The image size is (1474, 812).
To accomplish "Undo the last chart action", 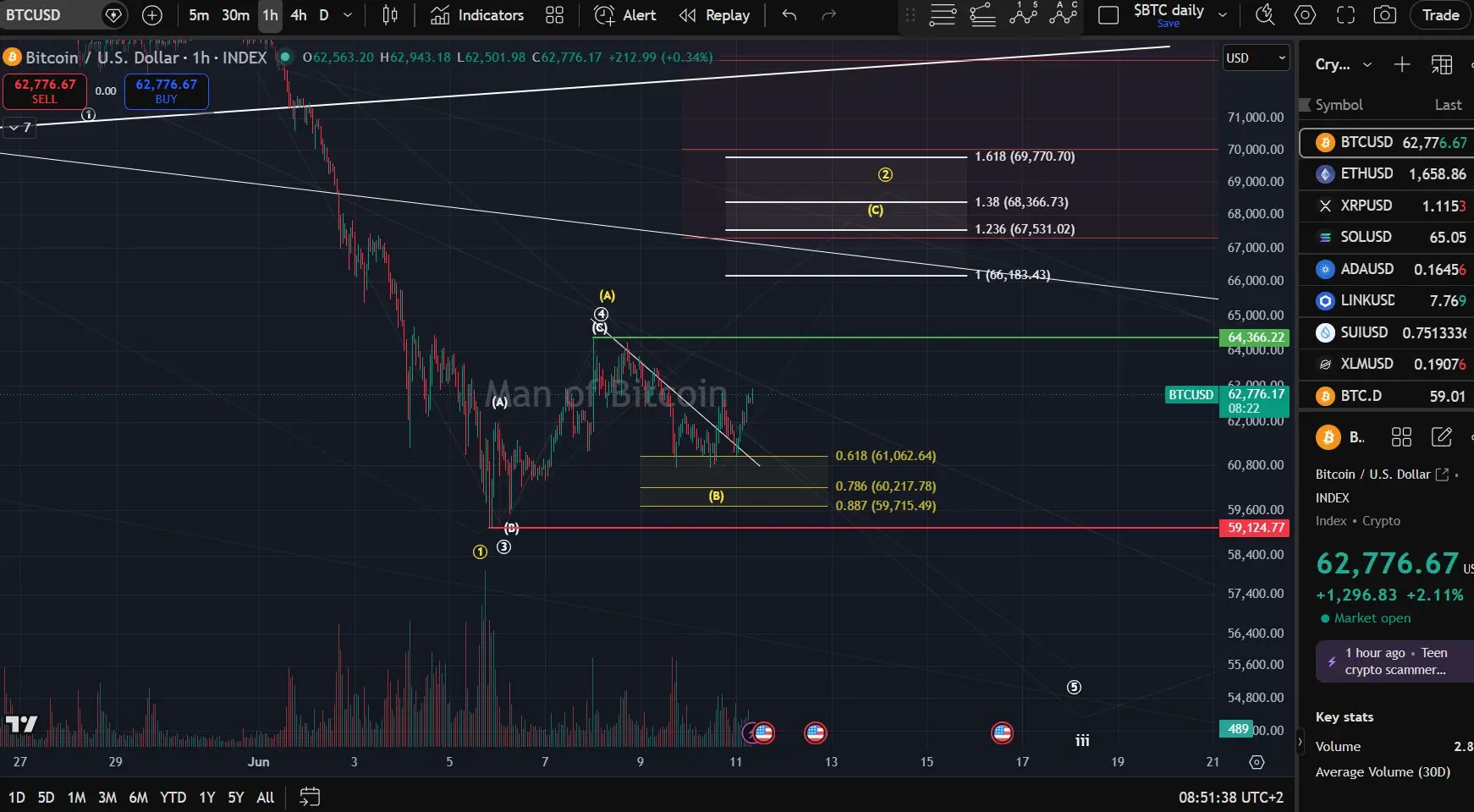I will (x=789, y=15).
